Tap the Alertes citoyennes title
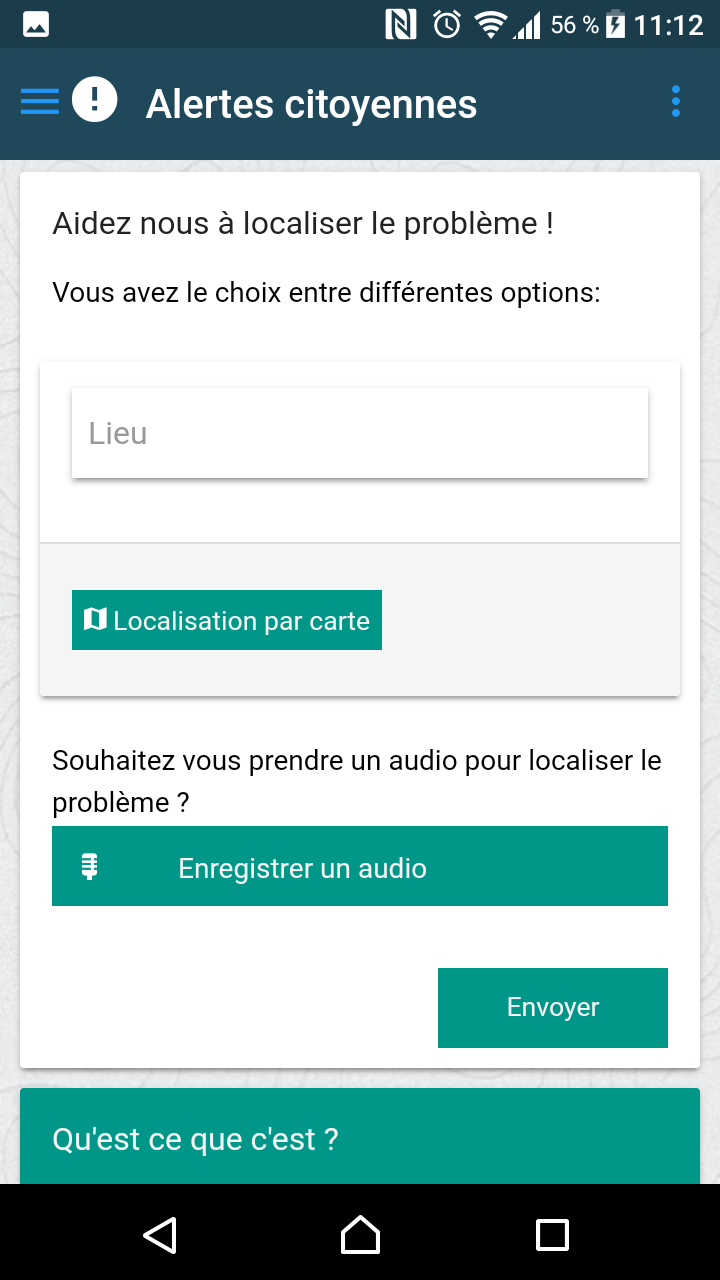The image size is (720, 1280). tap(312, 104)
